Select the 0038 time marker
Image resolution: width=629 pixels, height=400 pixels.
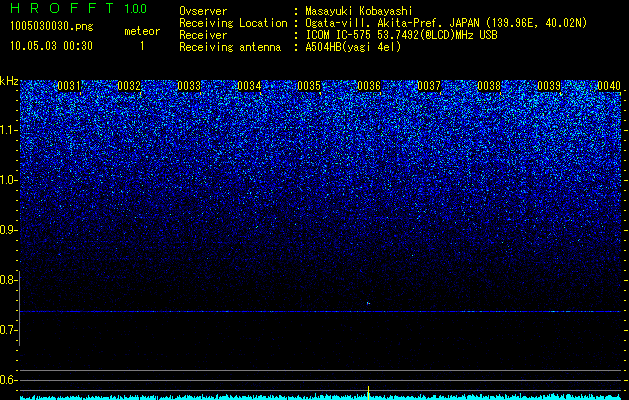click(489, 86)
